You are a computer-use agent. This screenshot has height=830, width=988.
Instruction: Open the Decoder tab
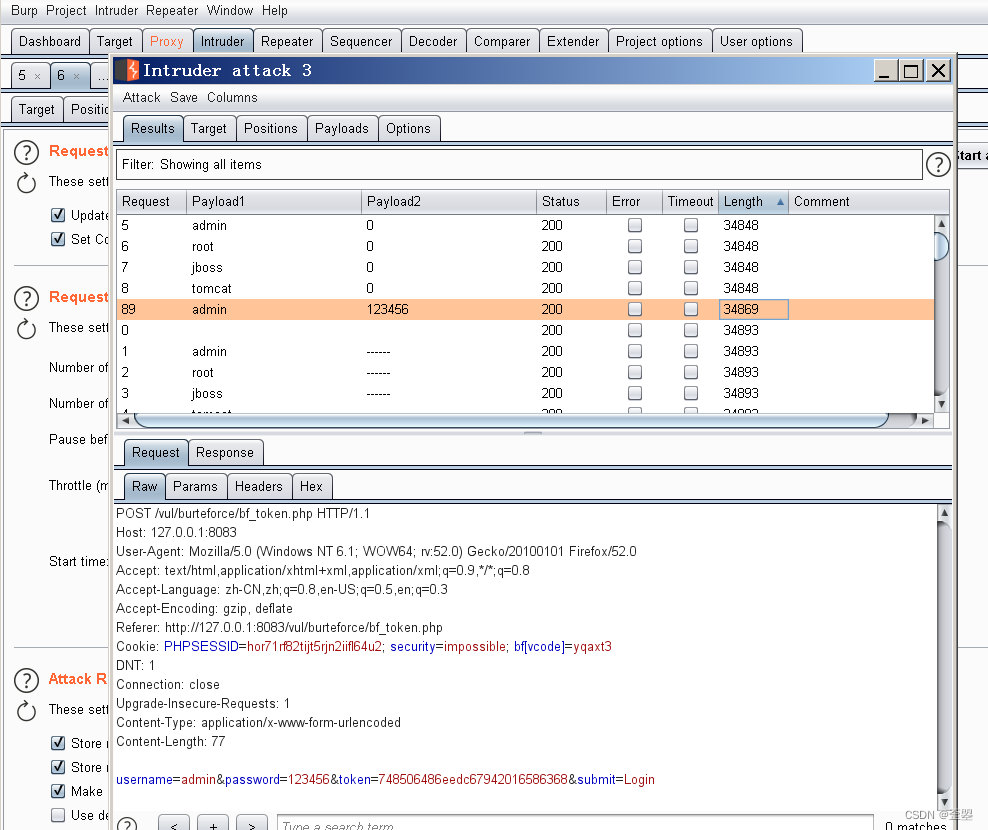coord(433,42)
